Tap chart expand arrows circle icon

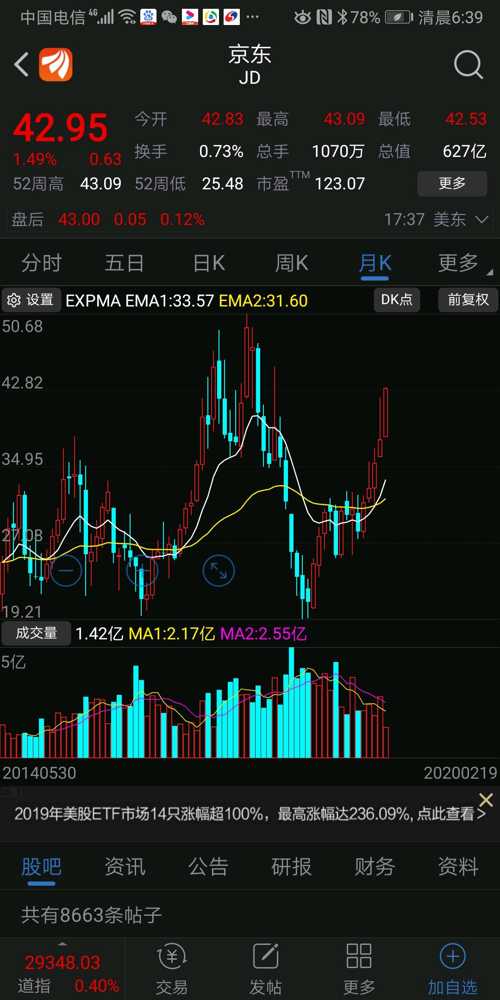[219, 571]
